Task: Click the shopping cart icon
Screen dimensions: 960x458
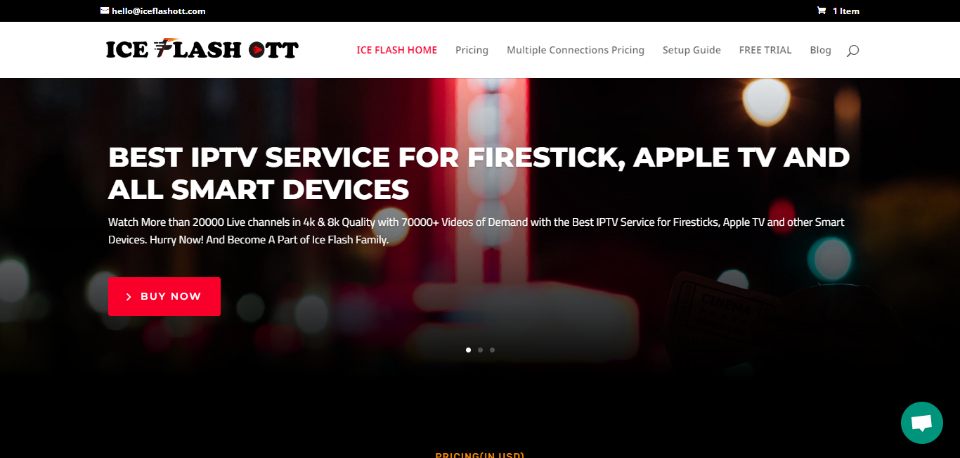Action: tap(821, 10)
